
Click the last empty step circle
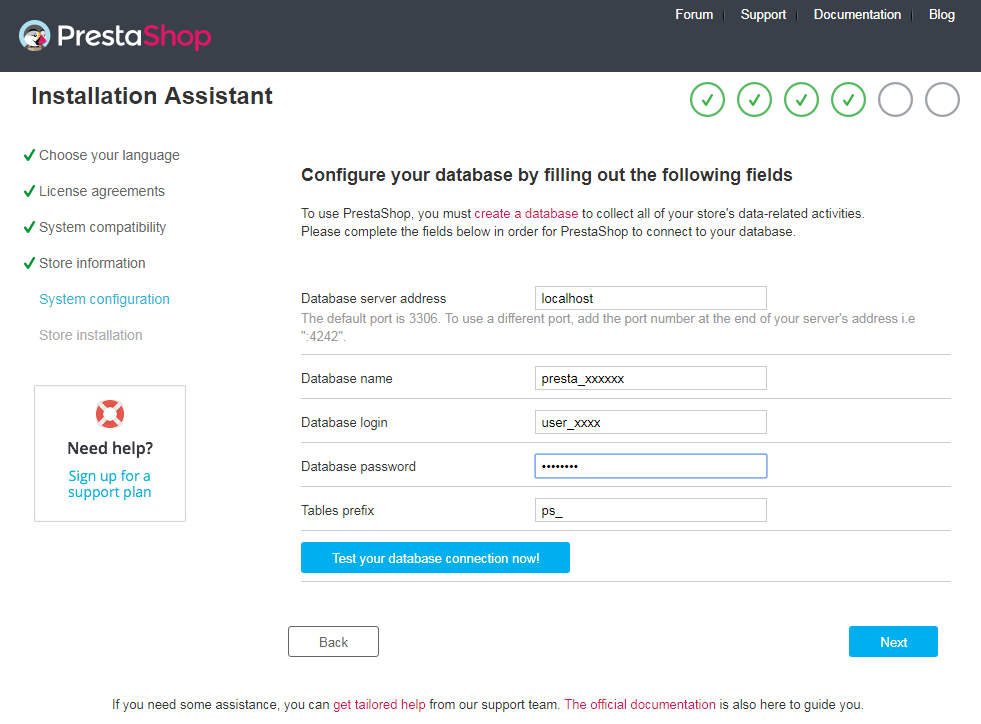pyautogui.click(x=942, y=99)
